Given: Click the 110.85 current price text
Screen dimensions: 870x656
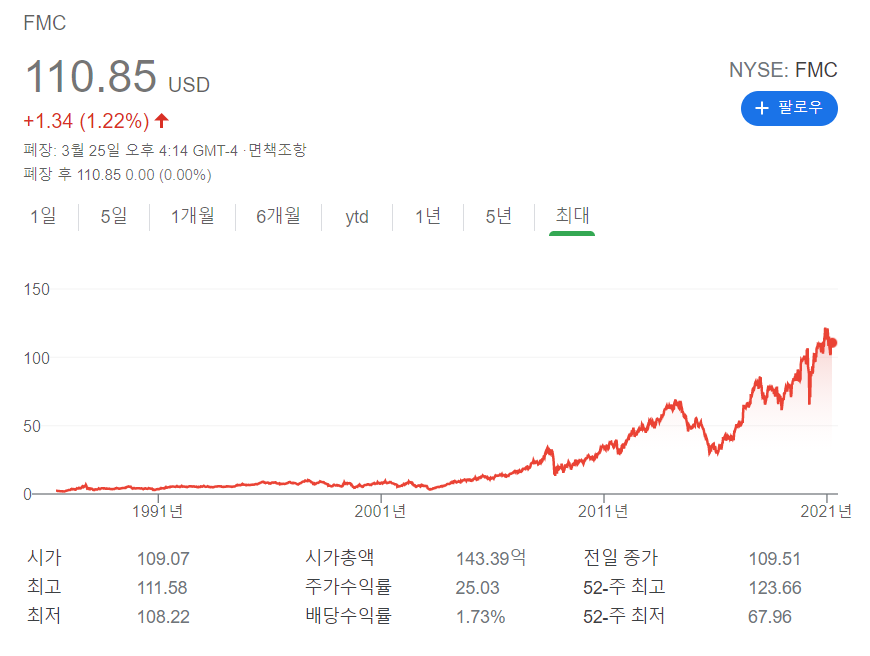Looking at the screenshot, I should (x=91, y=76).
